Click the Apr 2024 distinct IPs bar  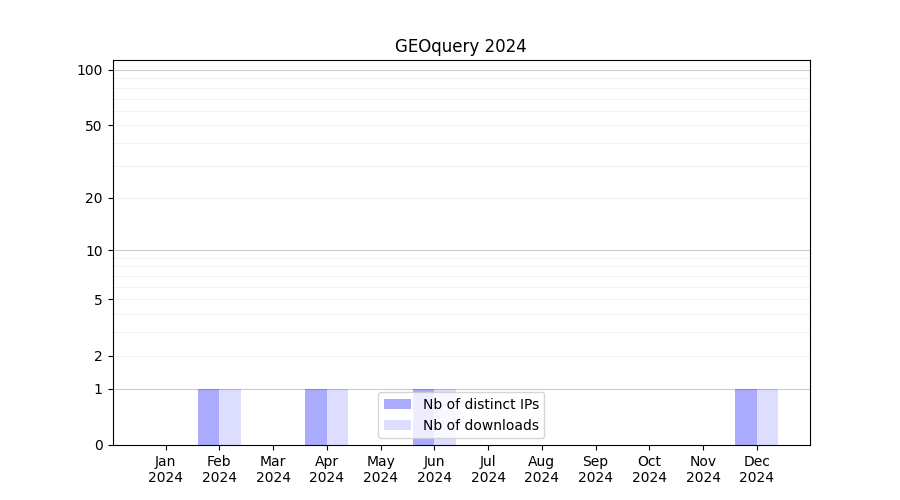coord(316,417)
